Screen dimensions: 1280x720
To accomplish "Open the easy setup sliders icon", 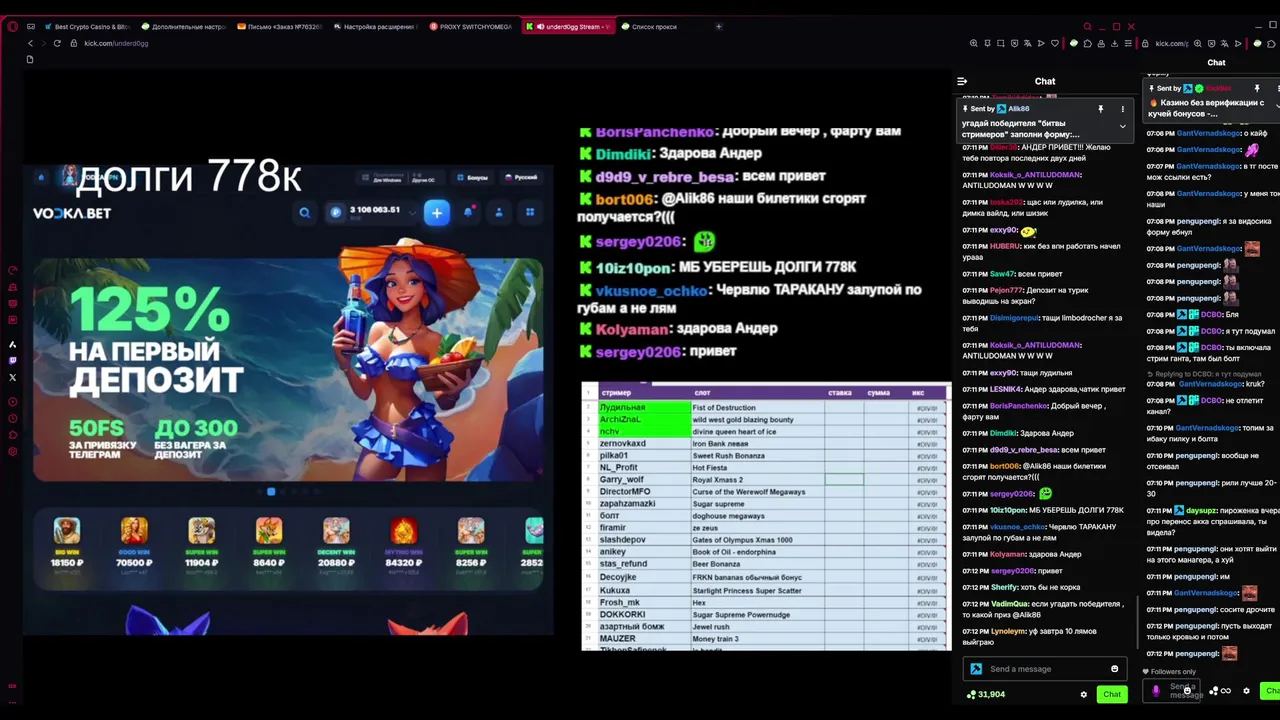I will tap(1128, 43).
